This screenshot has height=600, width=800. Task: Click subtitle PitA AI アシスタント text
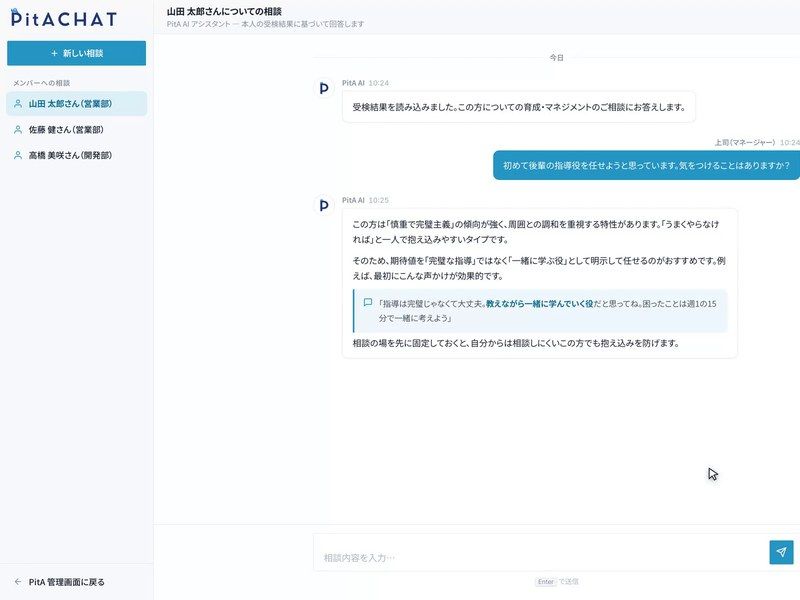[x=265, y=24]
